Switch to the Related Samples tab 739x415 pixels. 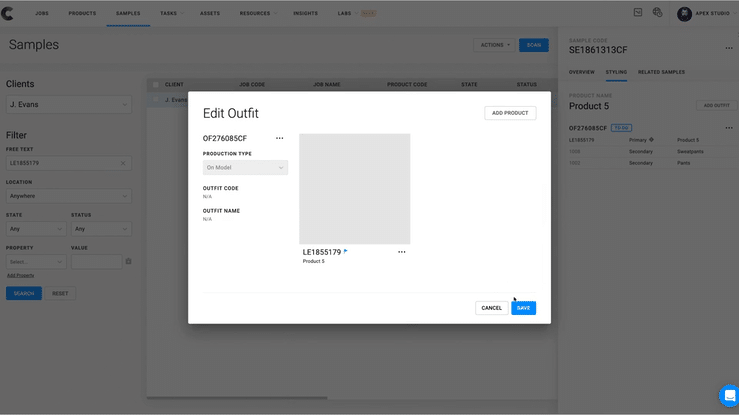click(661, 72)
